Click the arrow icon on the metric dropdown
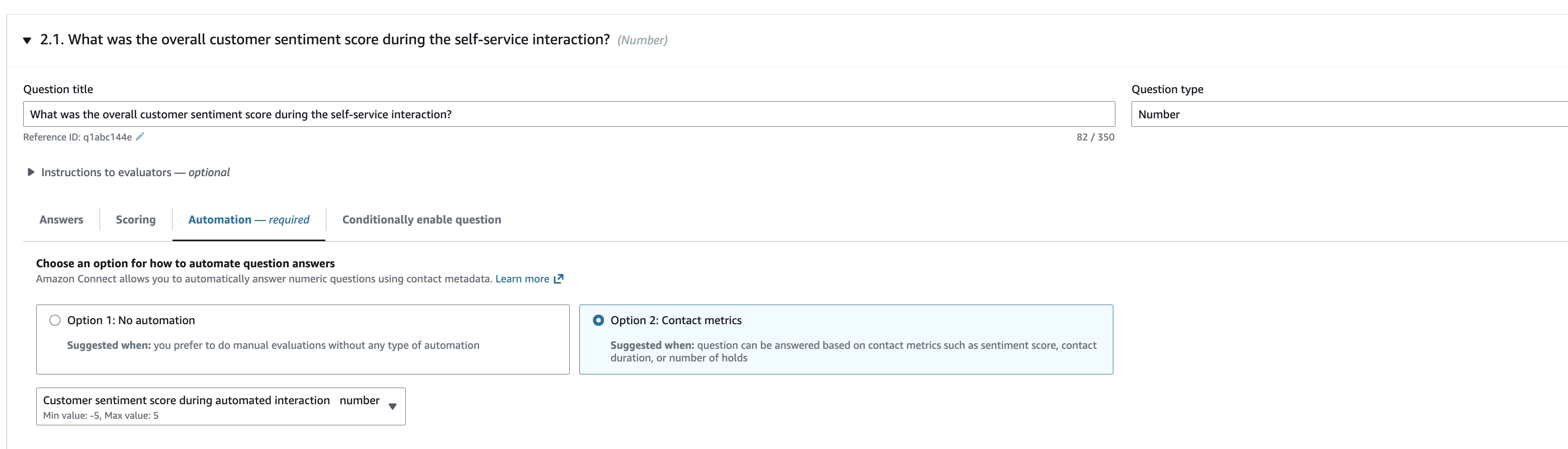 (393, 406)
